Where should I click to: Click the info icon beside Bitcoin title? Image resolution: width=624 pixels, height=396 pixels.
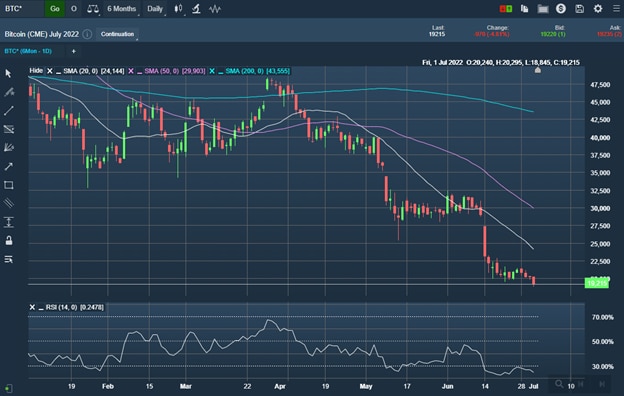pos(87,34)
